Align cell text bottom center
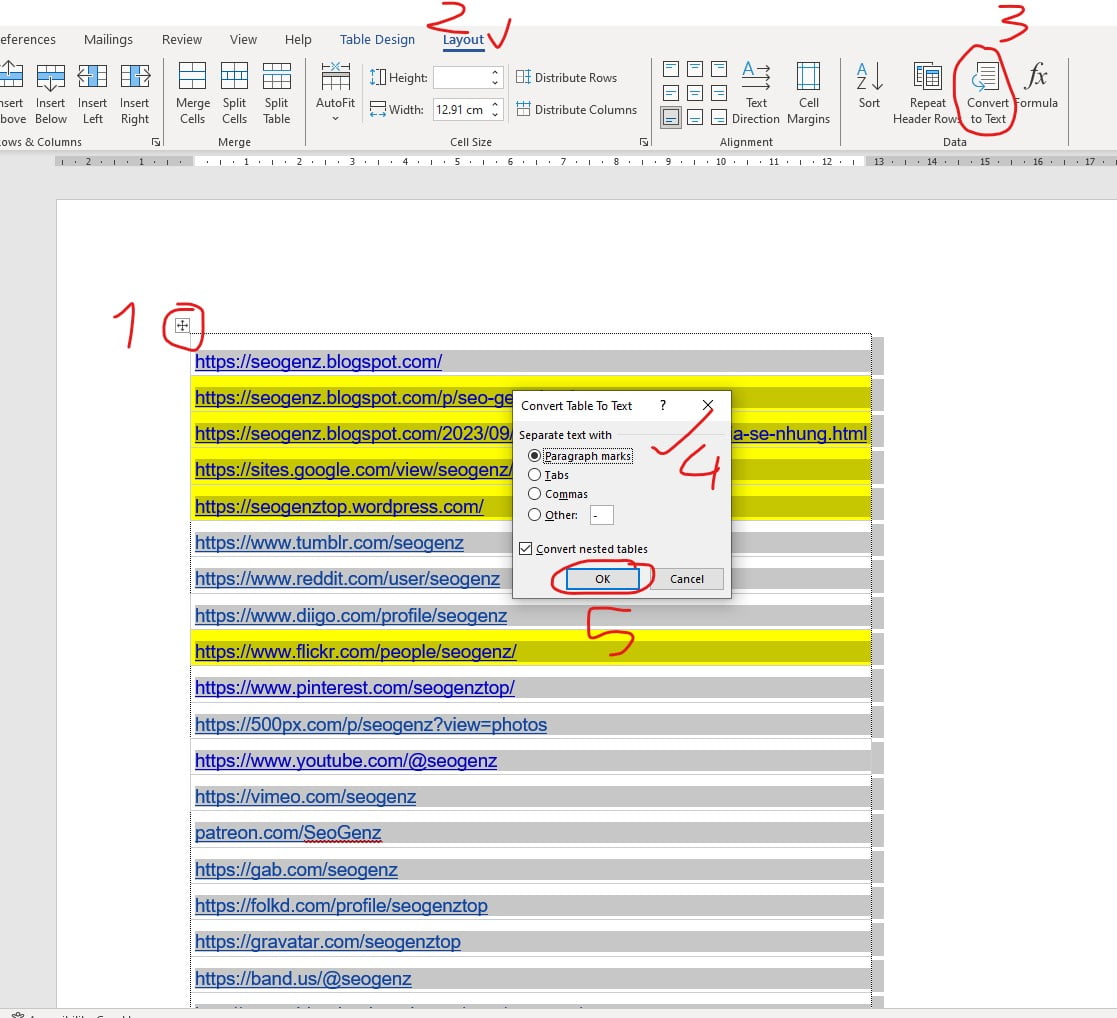 (x=695, y=118)
